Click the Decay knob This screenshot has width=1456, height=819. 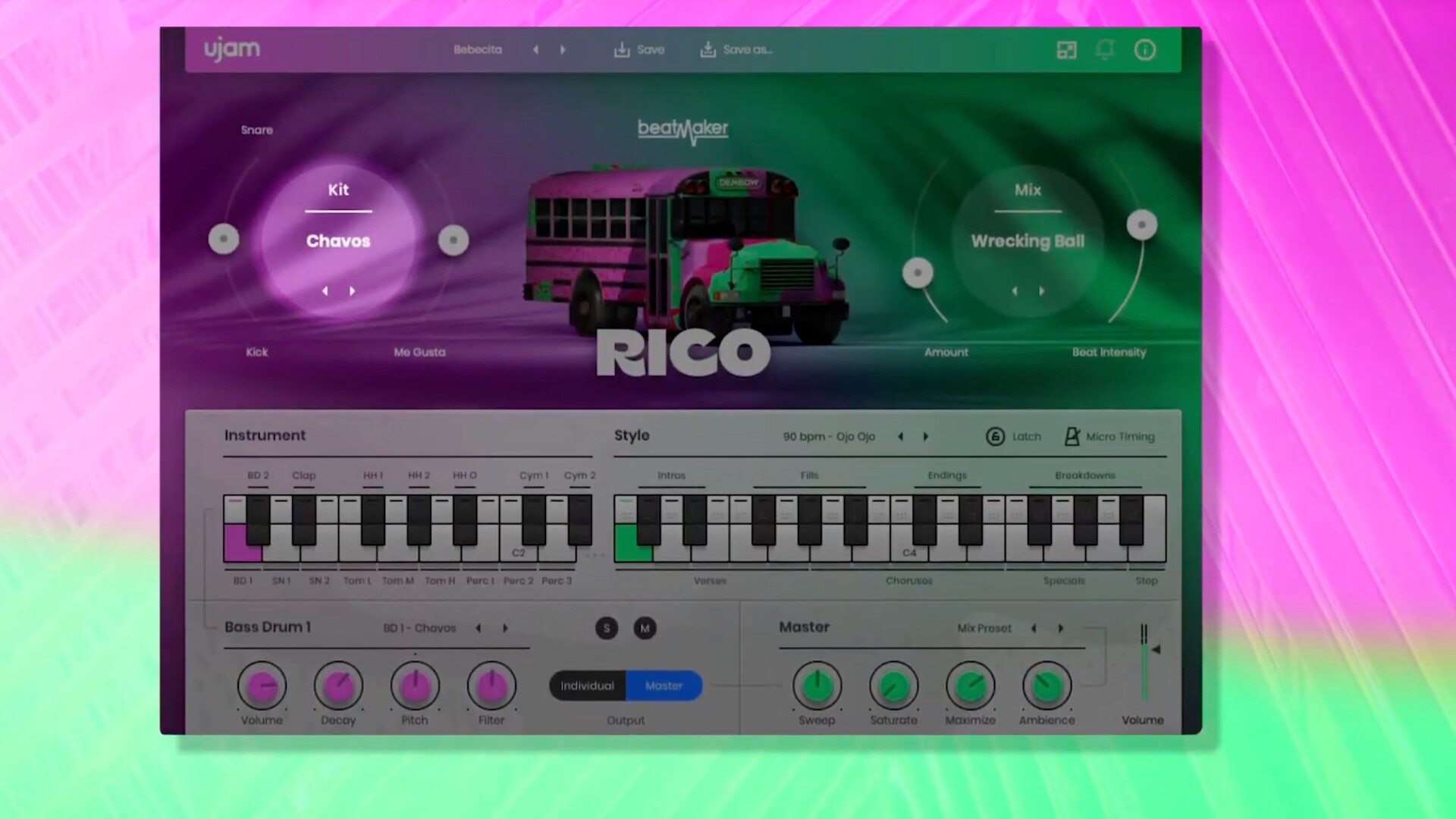338,686
